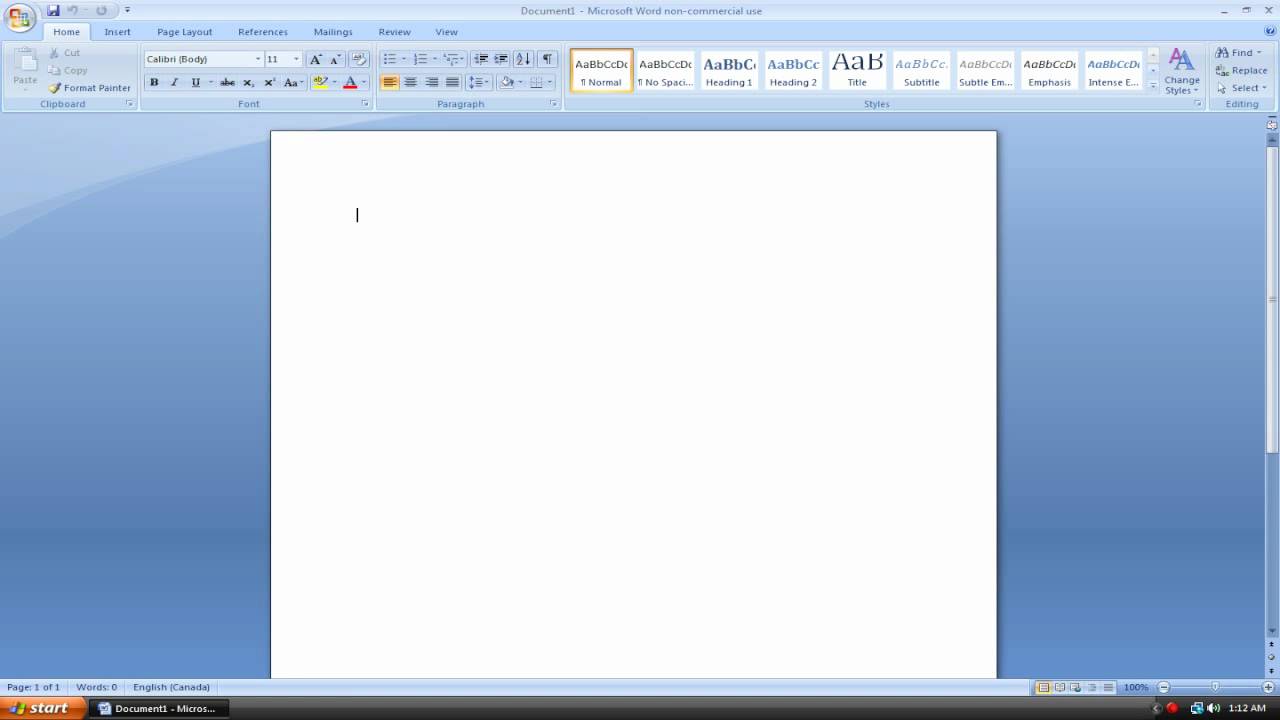Grow the font size

click(x=316, y=59)
